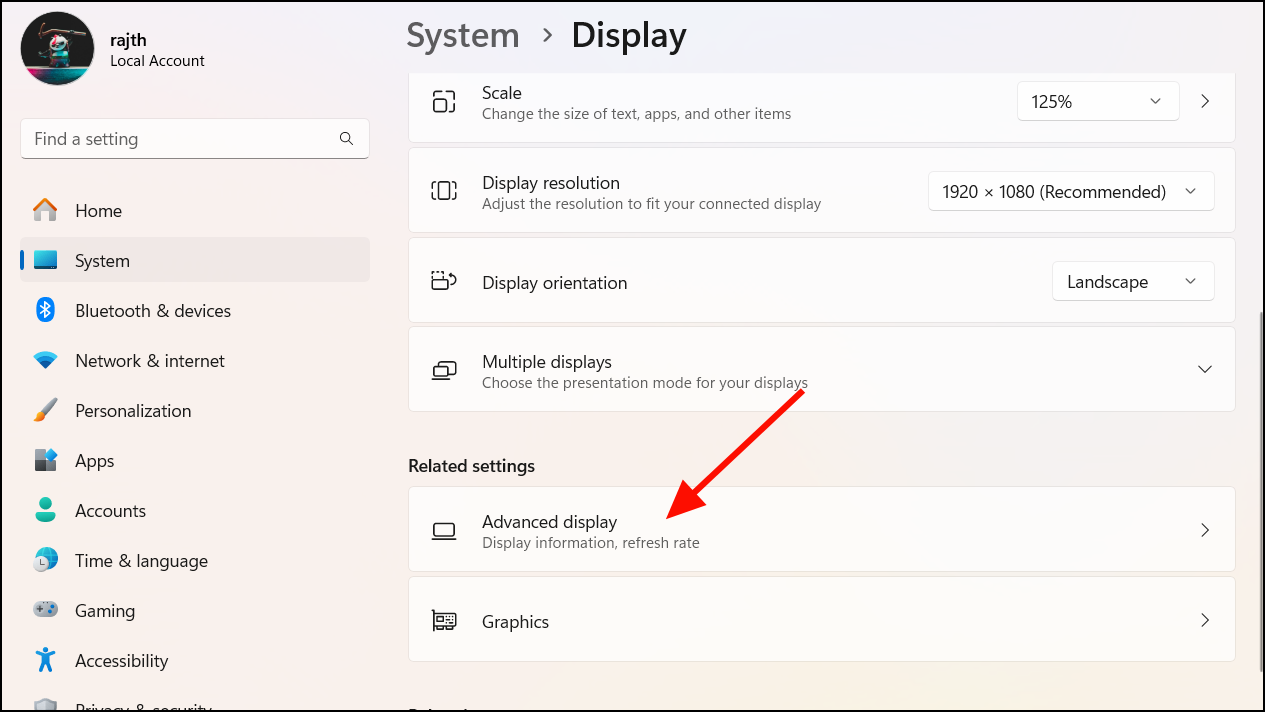This screenshot has width=1265, height=712.
Task: Click the Find a setting search box
Action: (x=195, y=139)
